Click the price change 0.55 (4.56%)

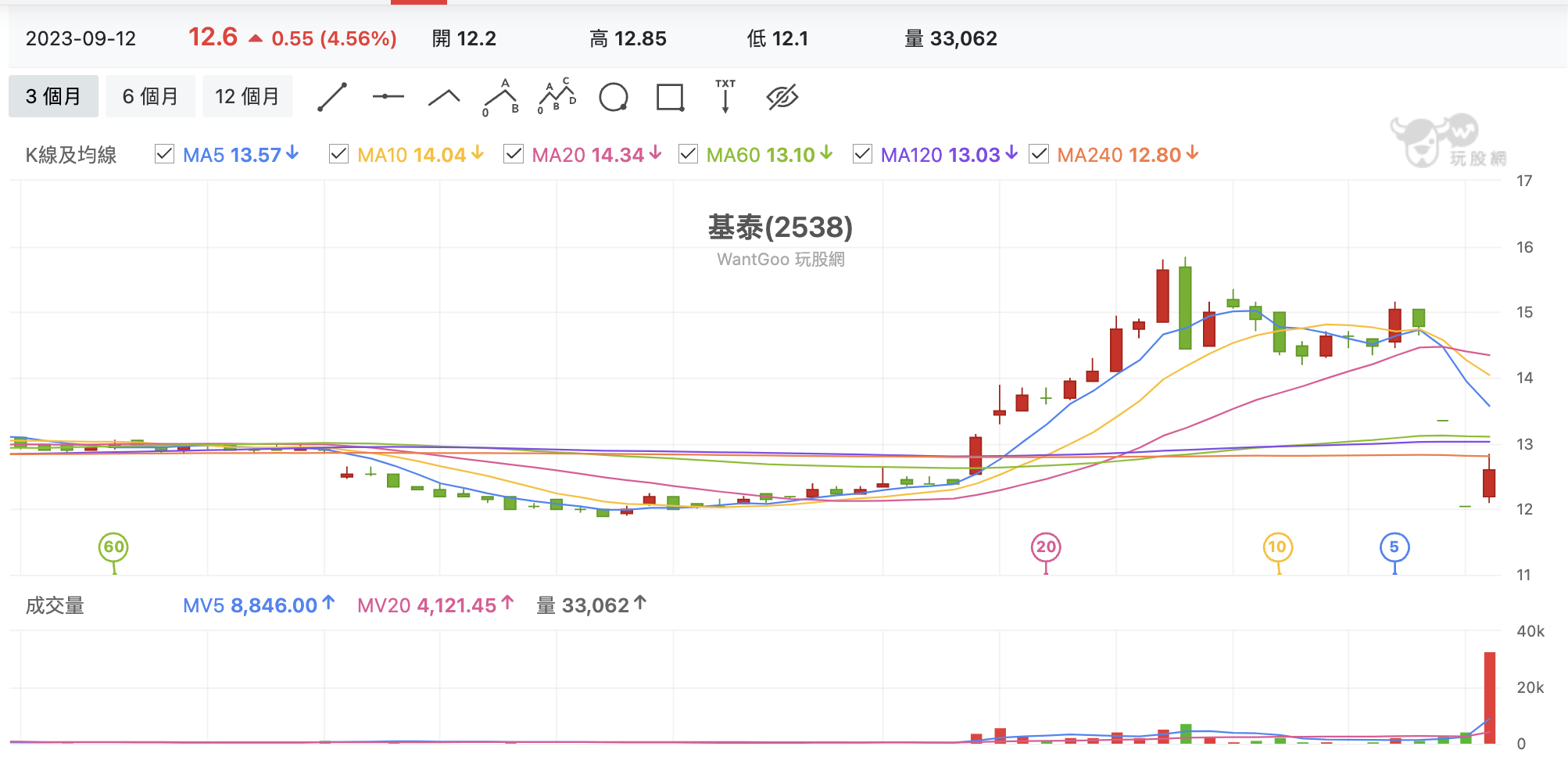coord(334,38)
